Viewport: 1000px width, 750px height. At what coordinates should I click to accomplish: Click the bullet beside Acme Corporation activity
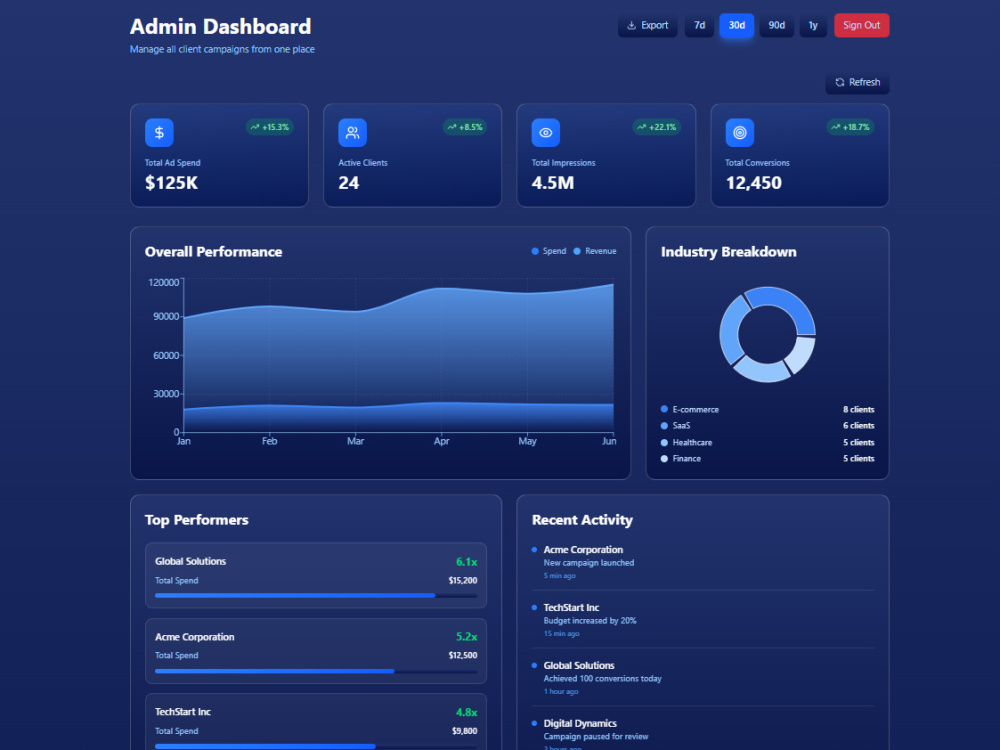534,549
